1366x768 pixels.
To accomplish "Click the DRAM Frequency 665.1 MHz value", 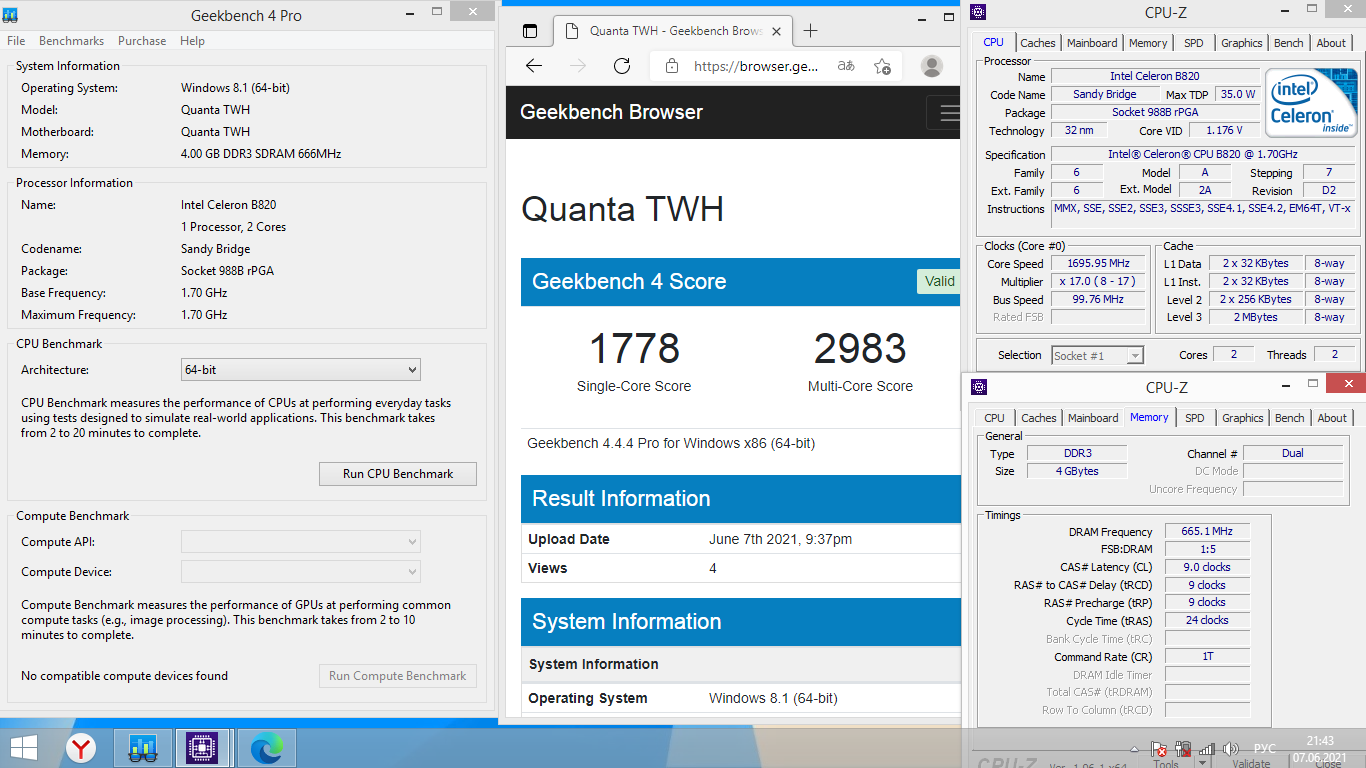I will 1207,532.
